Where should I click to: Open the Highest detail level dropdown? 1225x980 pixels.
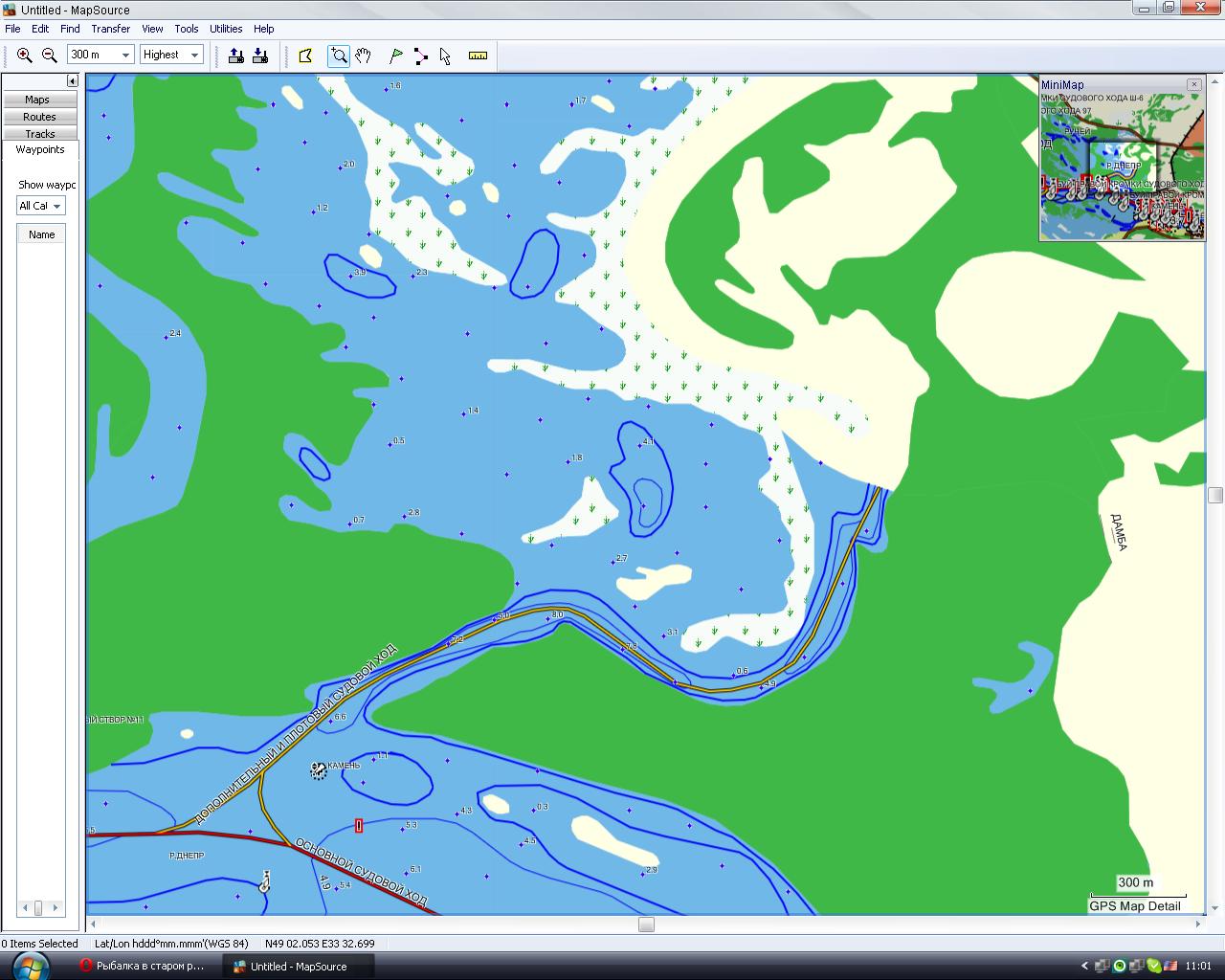[194, 56]
